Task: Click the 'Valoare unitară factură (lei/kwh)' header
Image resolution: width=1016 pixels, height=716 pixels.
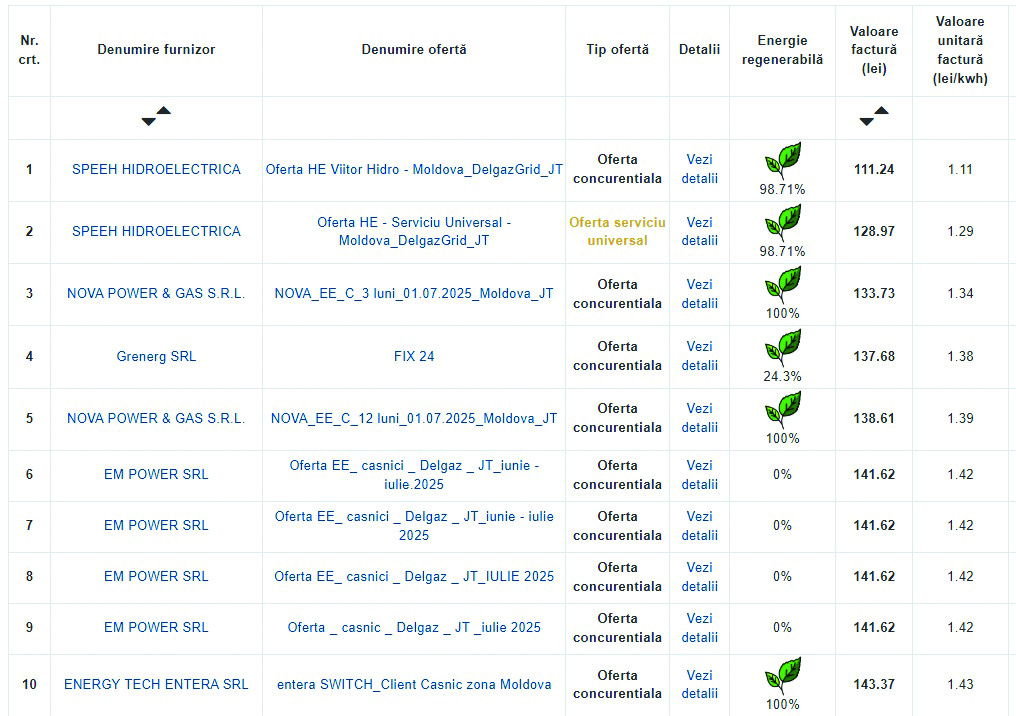Action: coord(960,50)
